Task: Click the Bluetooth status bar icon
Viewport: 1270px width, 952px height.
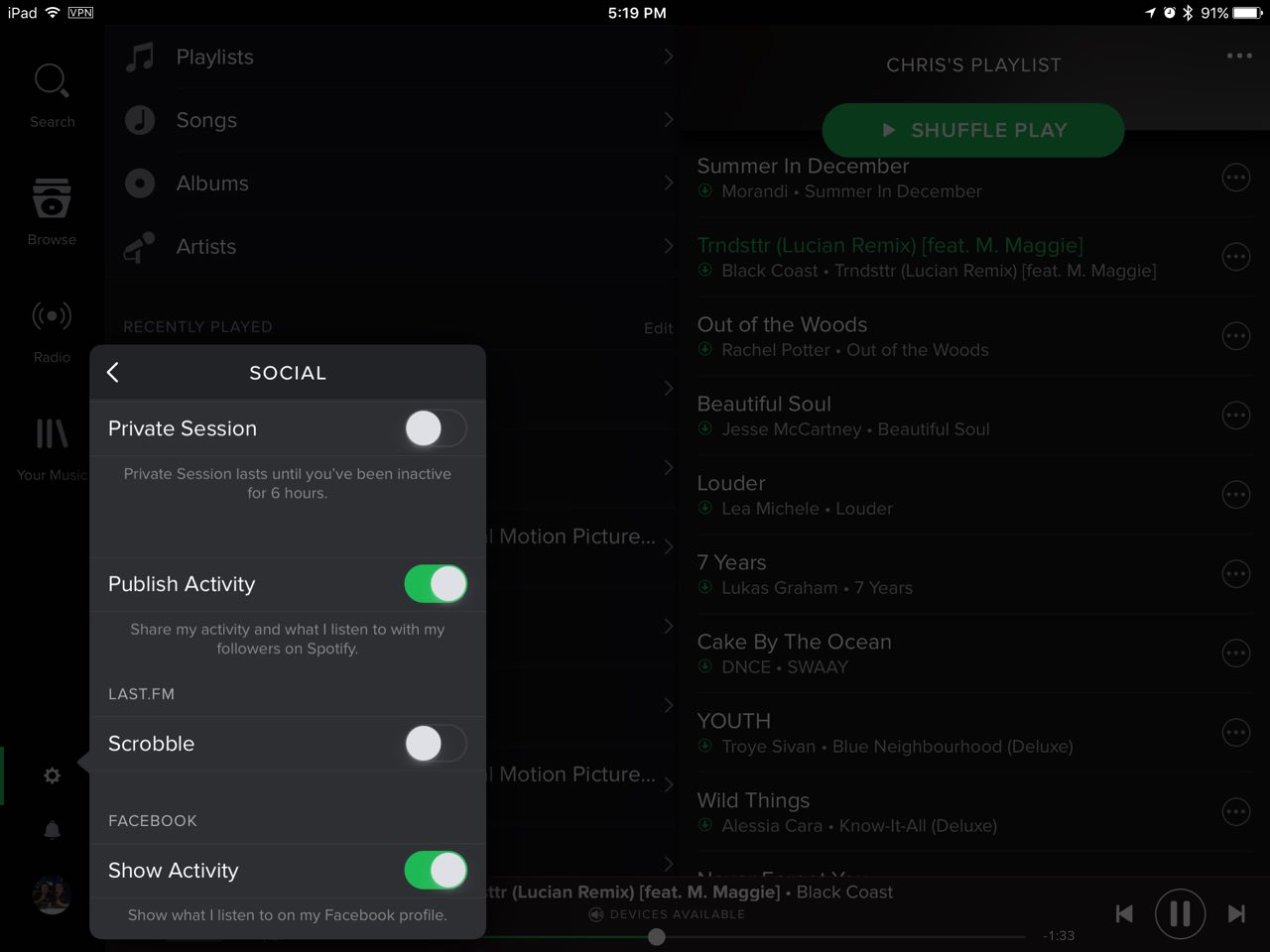Action: [x=1187, y=13]
